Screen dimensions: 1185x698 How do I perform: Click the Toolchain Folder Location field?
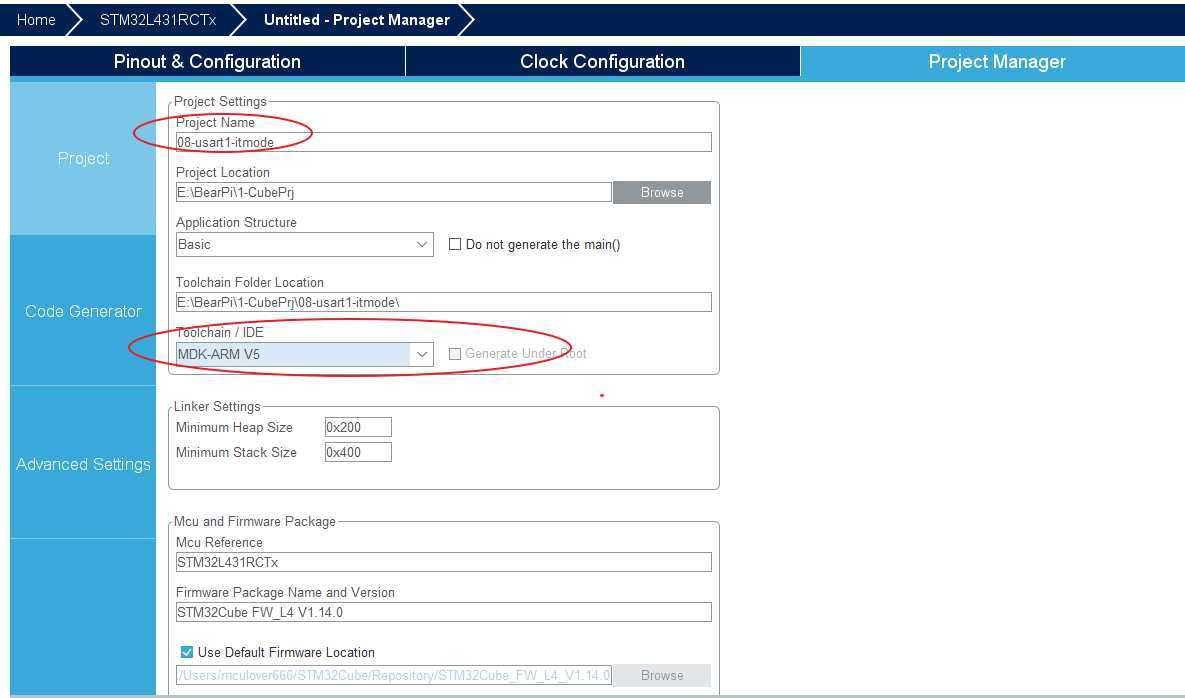(444, 302)
